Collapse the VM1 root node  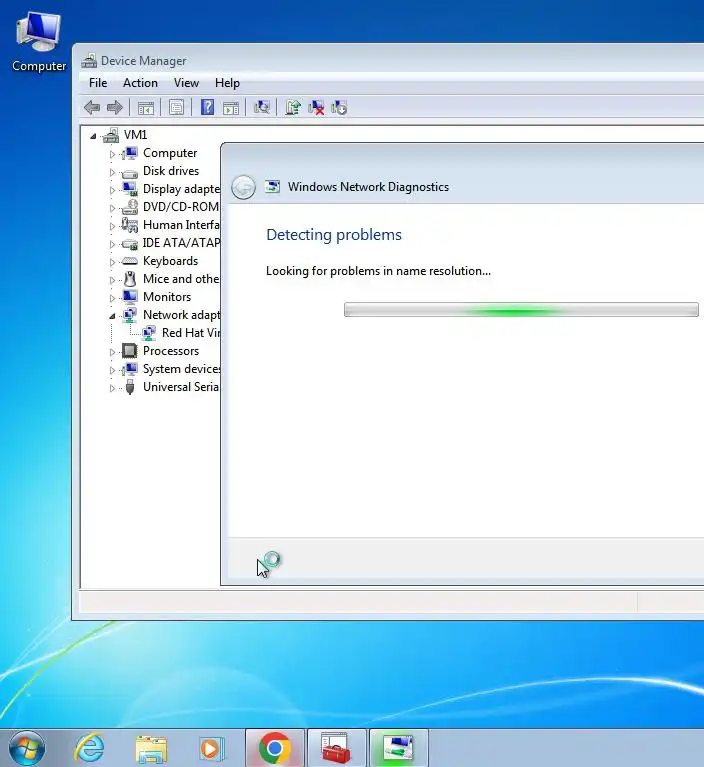(x=93, y=136)
